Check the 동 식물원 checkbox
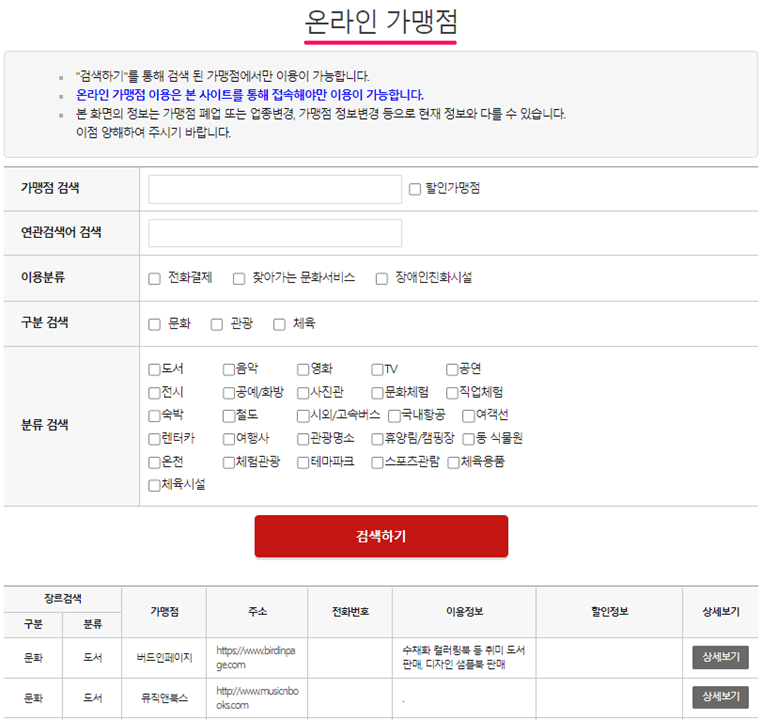 [x=468, y=439]
